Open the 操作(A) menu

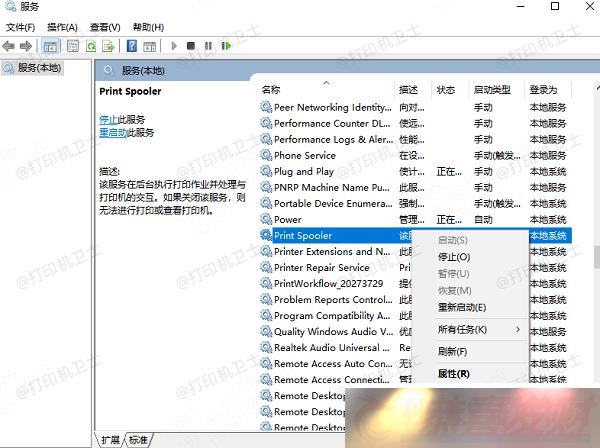[62, 27]
